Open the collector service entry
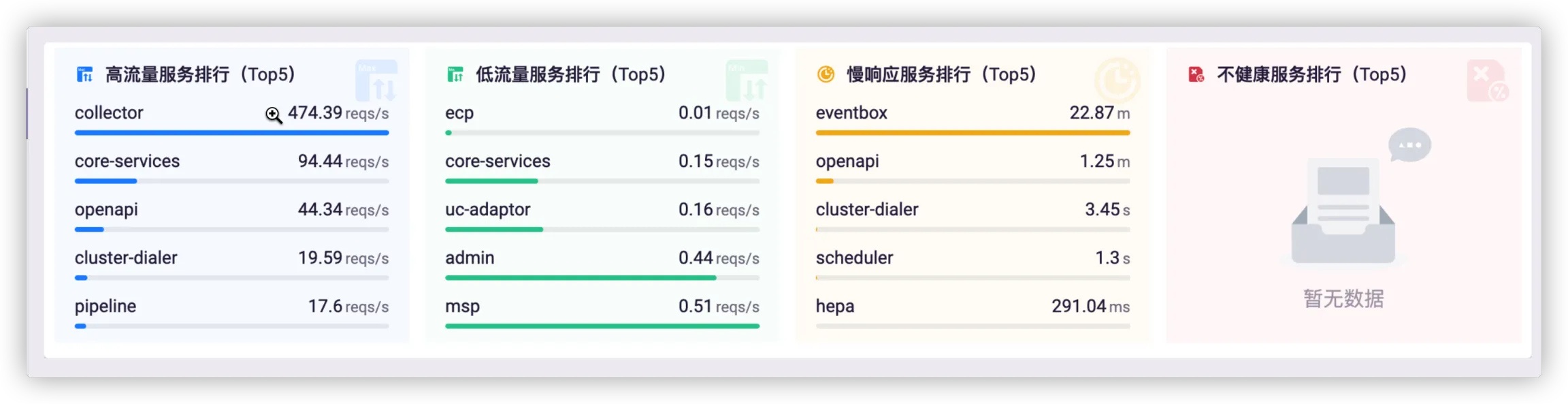1568x404 pixels. (x=109, y=112)
